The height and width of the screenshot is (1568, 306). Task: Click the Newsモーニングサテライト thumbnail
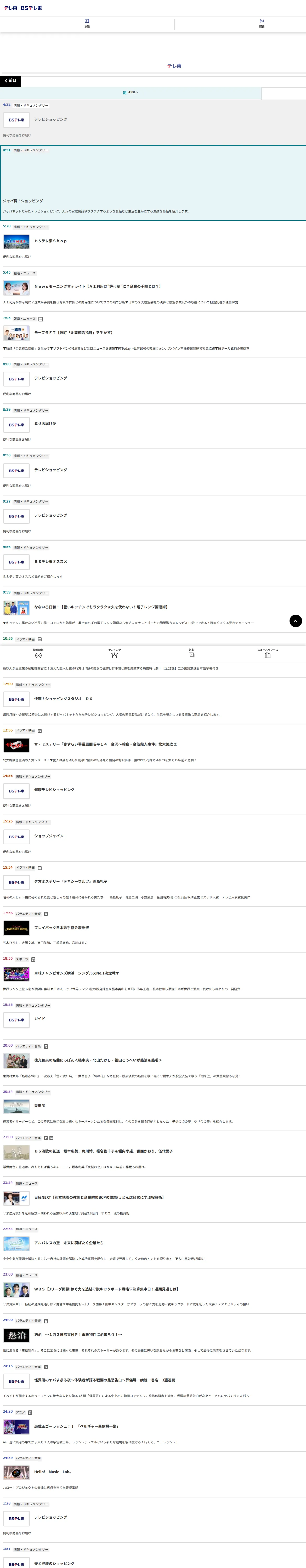pyautogui.click(x=16, y=288)
